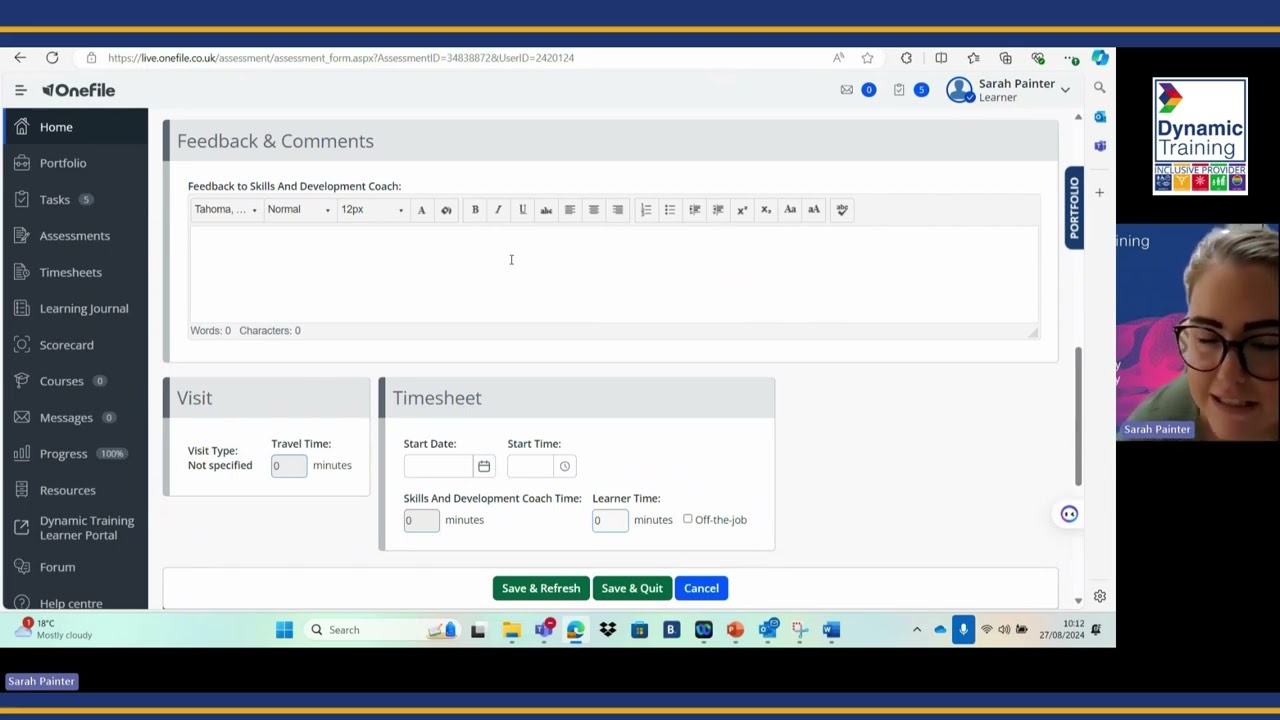This screenshot has width=1280, height=720.
Task: Click the page vertical scrollbar thumb
Action: [x=1078, y=415]
